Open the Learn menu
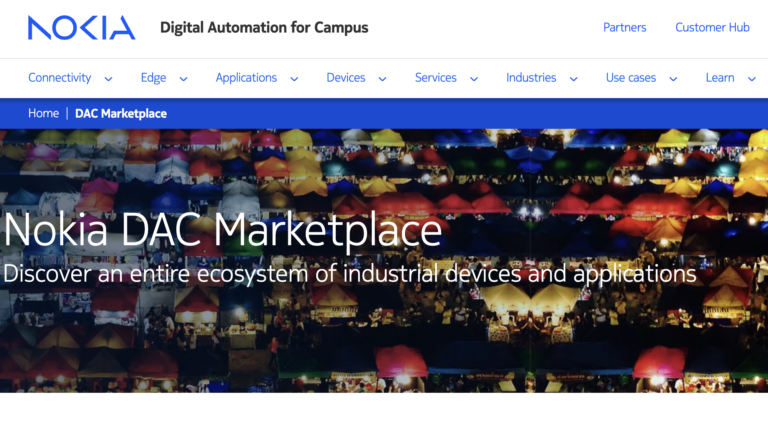Image resolution: width=768 pixels, height=443 pixels. click(x=720, y=77)
